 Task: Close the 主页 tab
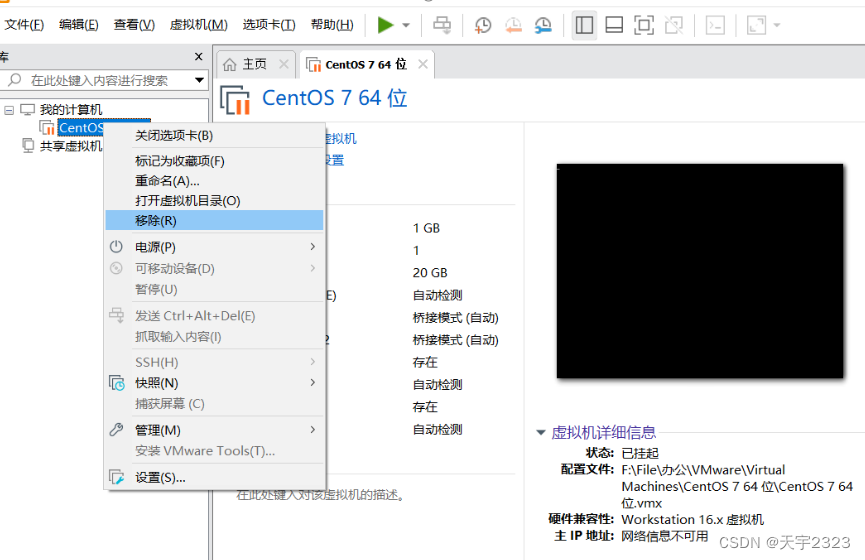coord(284,65)
